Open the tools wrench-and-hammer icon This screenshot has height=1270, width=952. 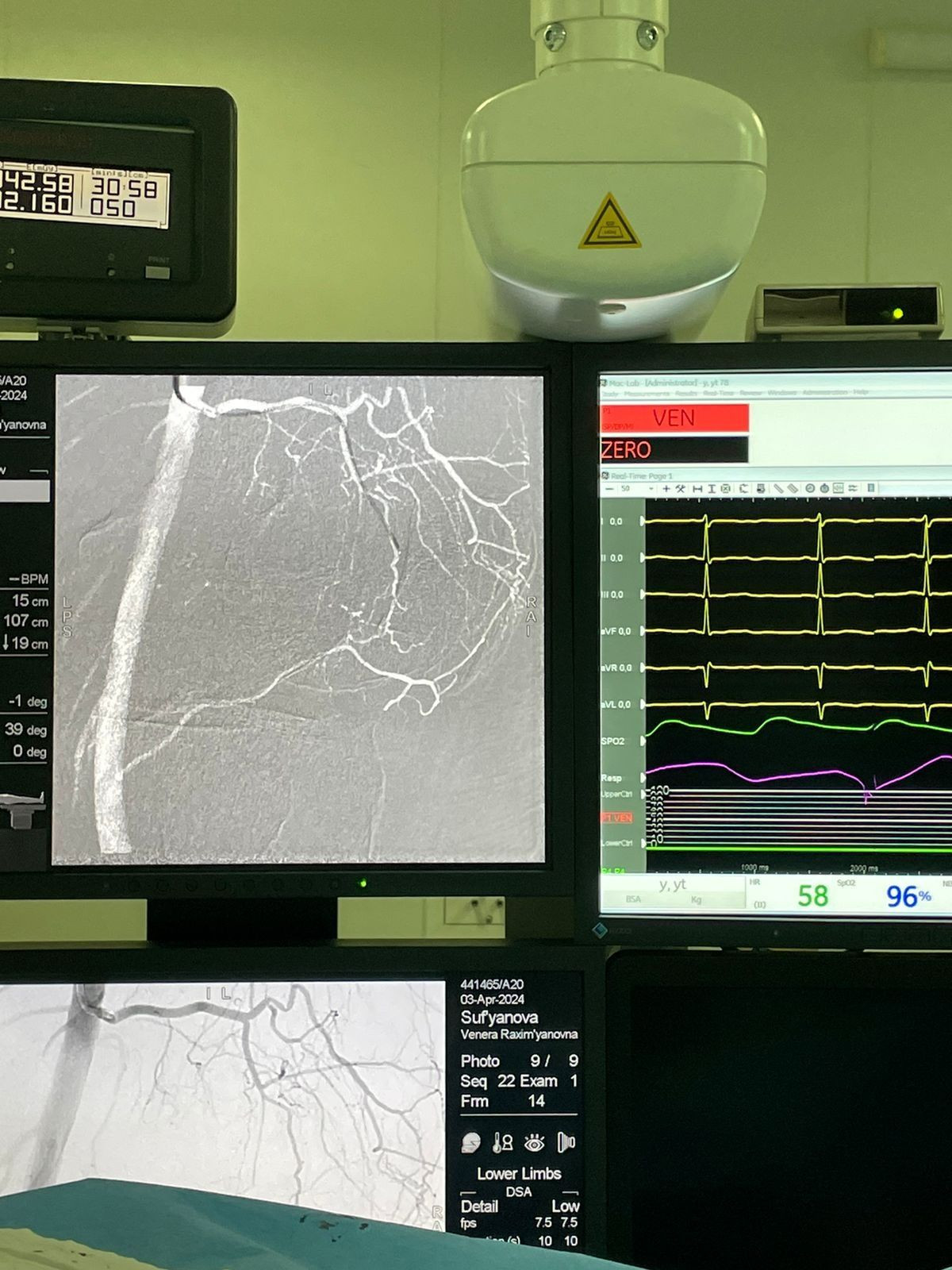coord(681,489)
